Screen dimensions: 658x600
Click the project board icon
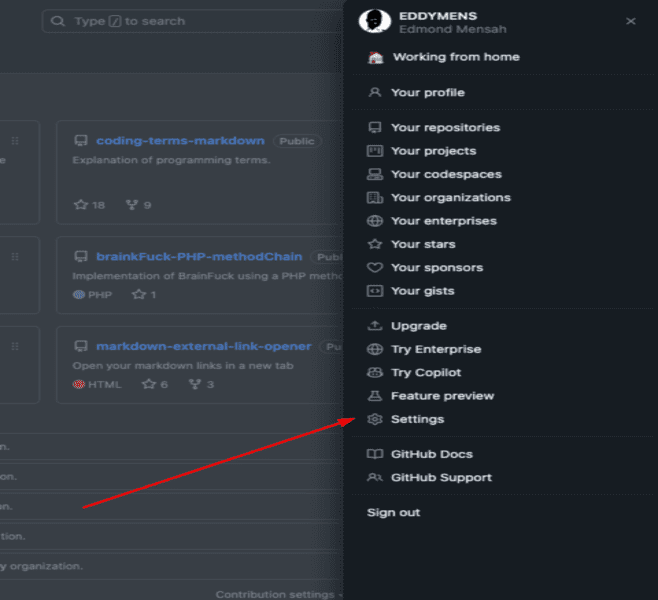click(x=375, y=151)
